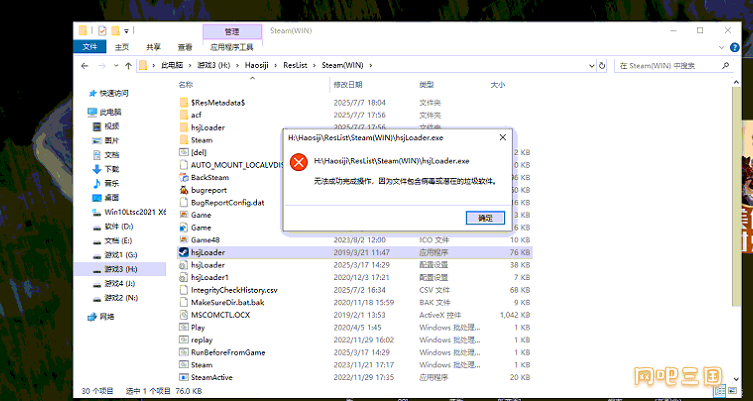Select 游戏4 (J:) drive in navigation pane
Image resolution: width=753 pixels, height=401 pixels.
tap(120, 284)
